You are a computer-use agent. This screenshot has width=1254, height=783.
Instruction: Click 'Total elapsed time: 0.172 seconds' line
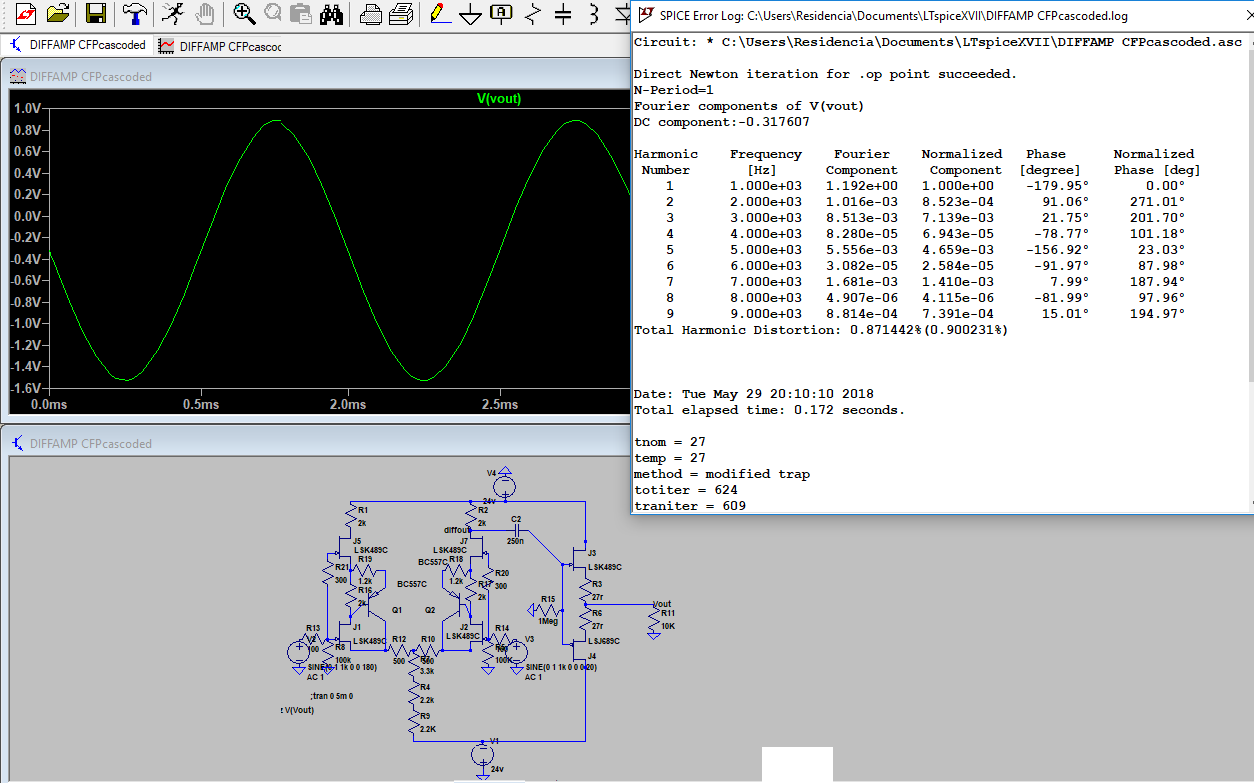click(x=769, y=410)
